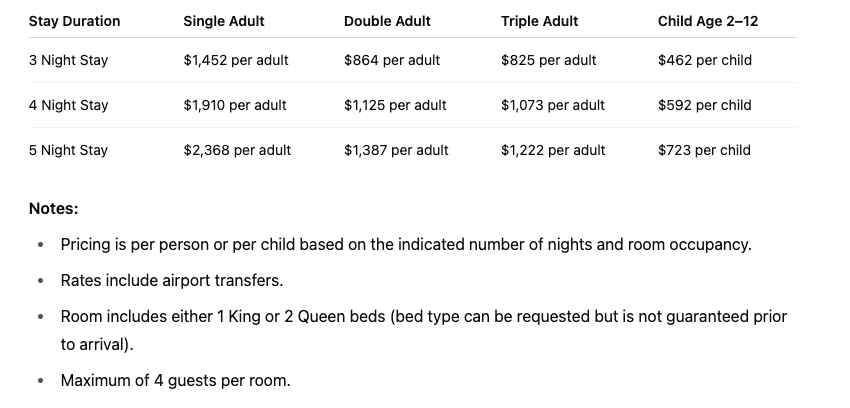This screenshot has height=408, width=850.
Task: Select the 3 Night Stay row label
Action: click(x=68, y=60)
